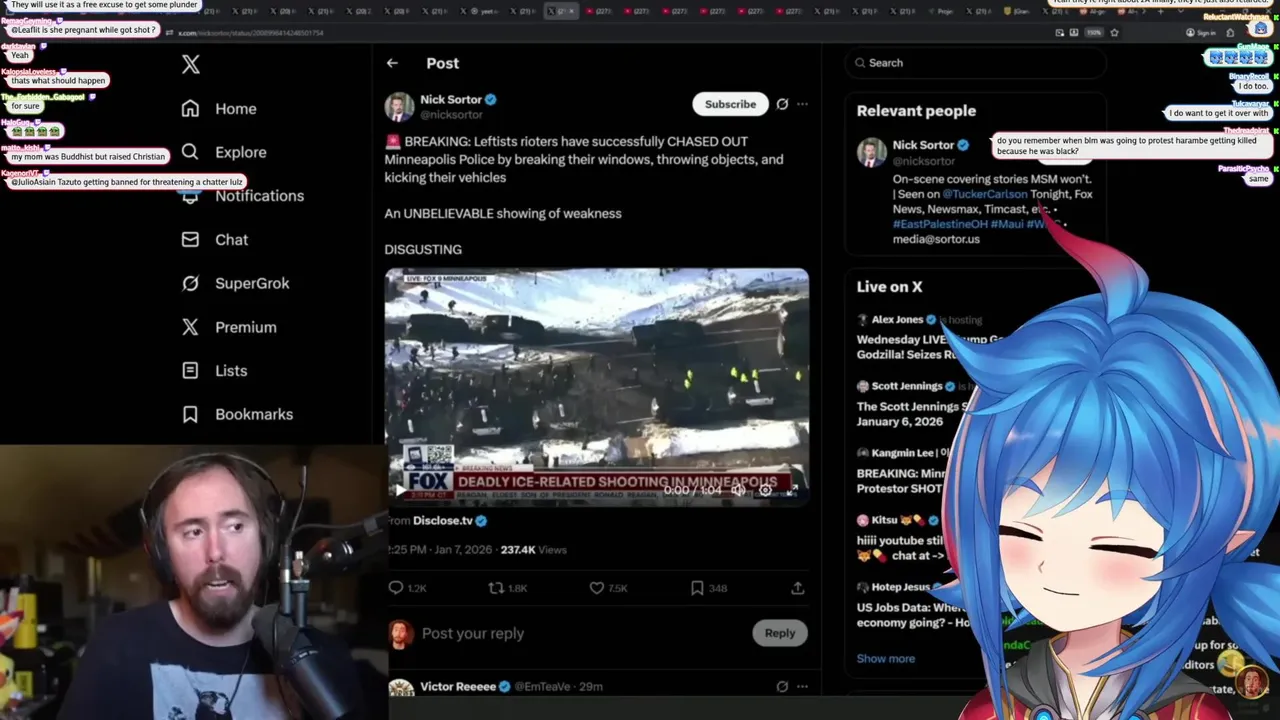
Task: Mute the video's sound
Action: coord(738,490)
